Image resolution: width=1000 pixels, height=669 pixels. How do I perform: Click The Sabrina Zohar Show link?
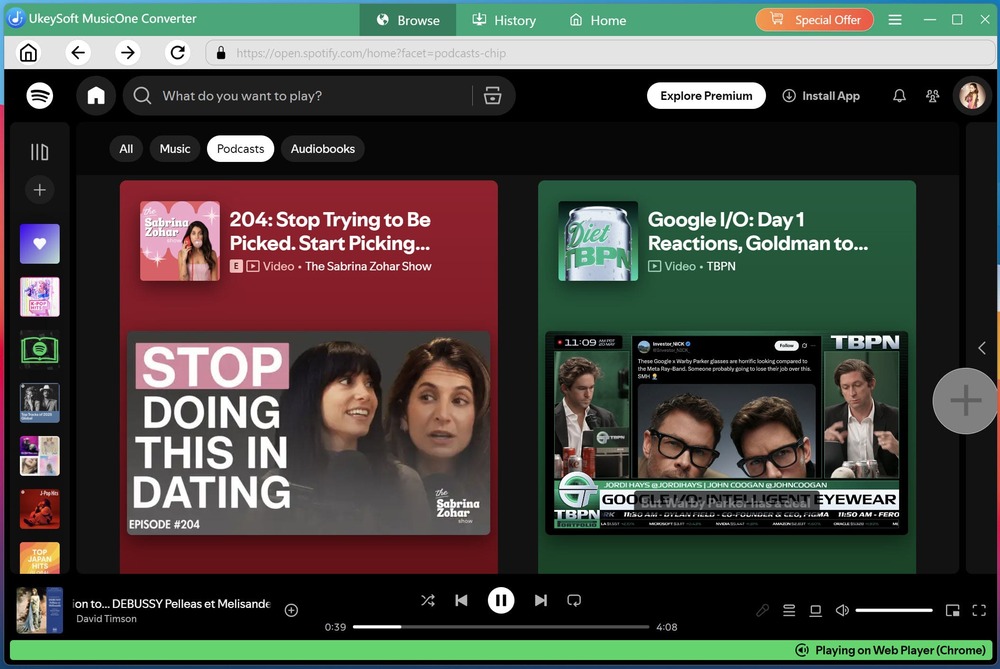click(x=368, y=266)
